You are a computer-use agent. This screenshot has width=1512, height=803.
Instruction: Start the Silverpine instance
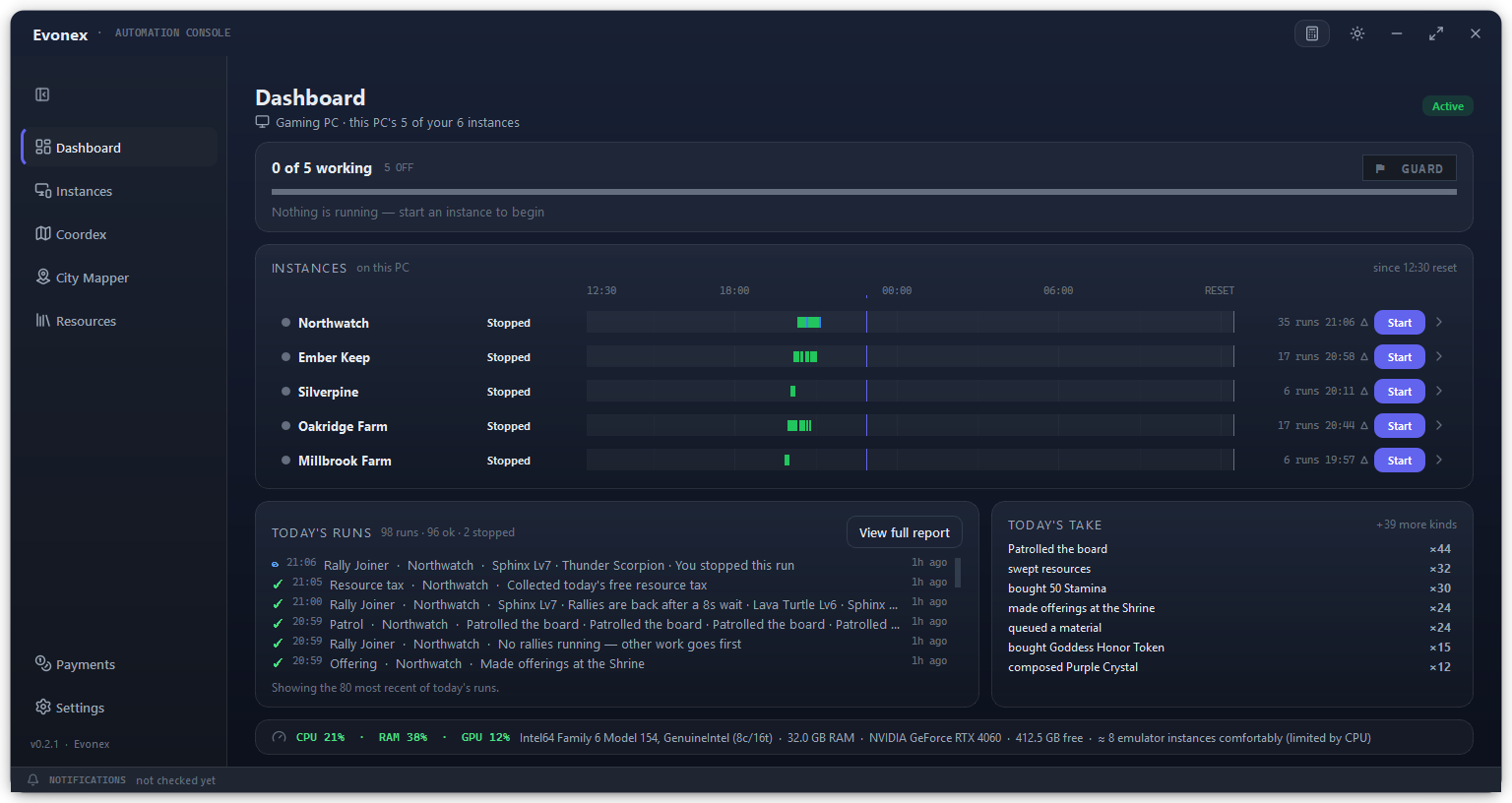point(1399,392)
